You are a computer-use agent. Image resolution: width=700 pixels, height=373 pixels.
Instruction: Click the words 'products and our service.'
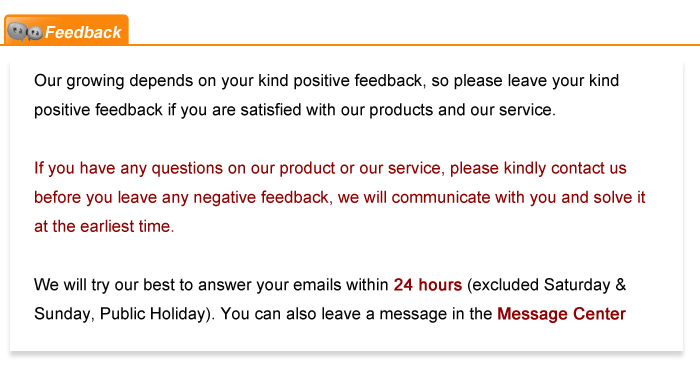[462, 110]
